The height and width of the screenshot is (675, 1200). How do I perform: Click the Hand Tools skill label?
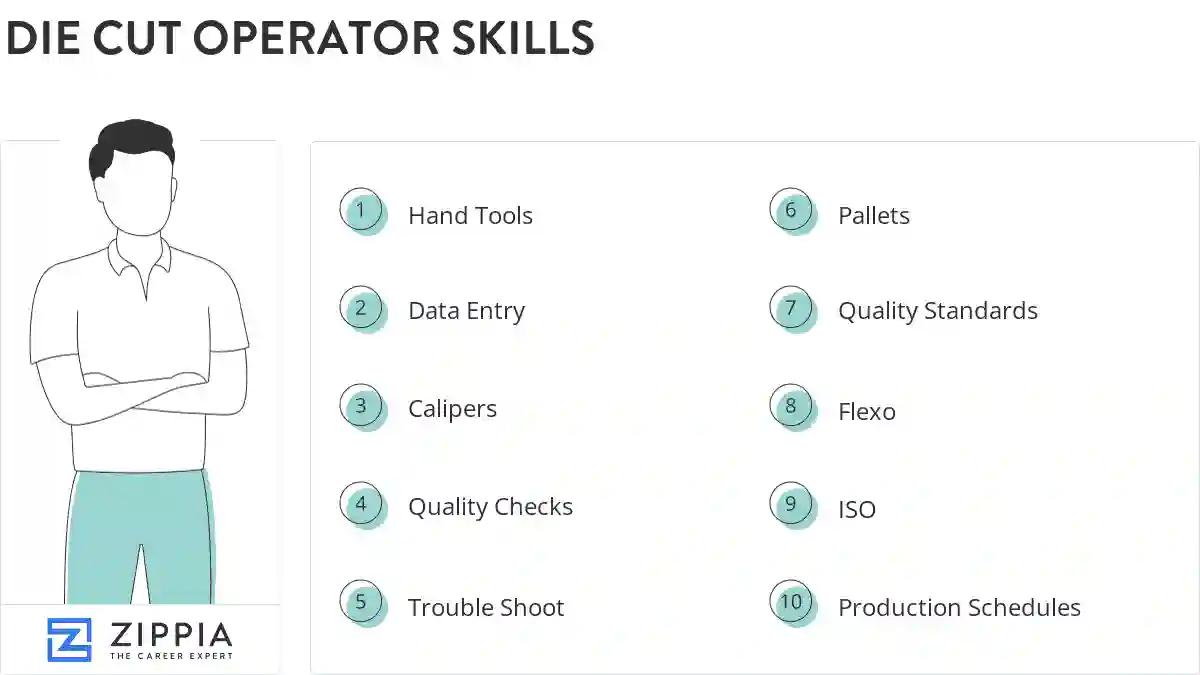[x=470, y=216]
